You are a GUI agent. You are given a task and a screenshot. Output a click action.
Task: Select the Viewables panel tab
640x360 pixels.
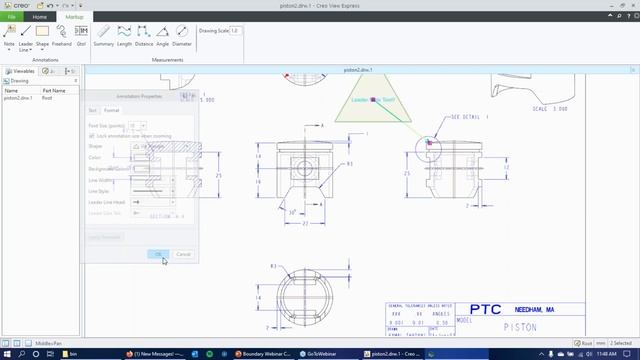click(x=20, y=71)
